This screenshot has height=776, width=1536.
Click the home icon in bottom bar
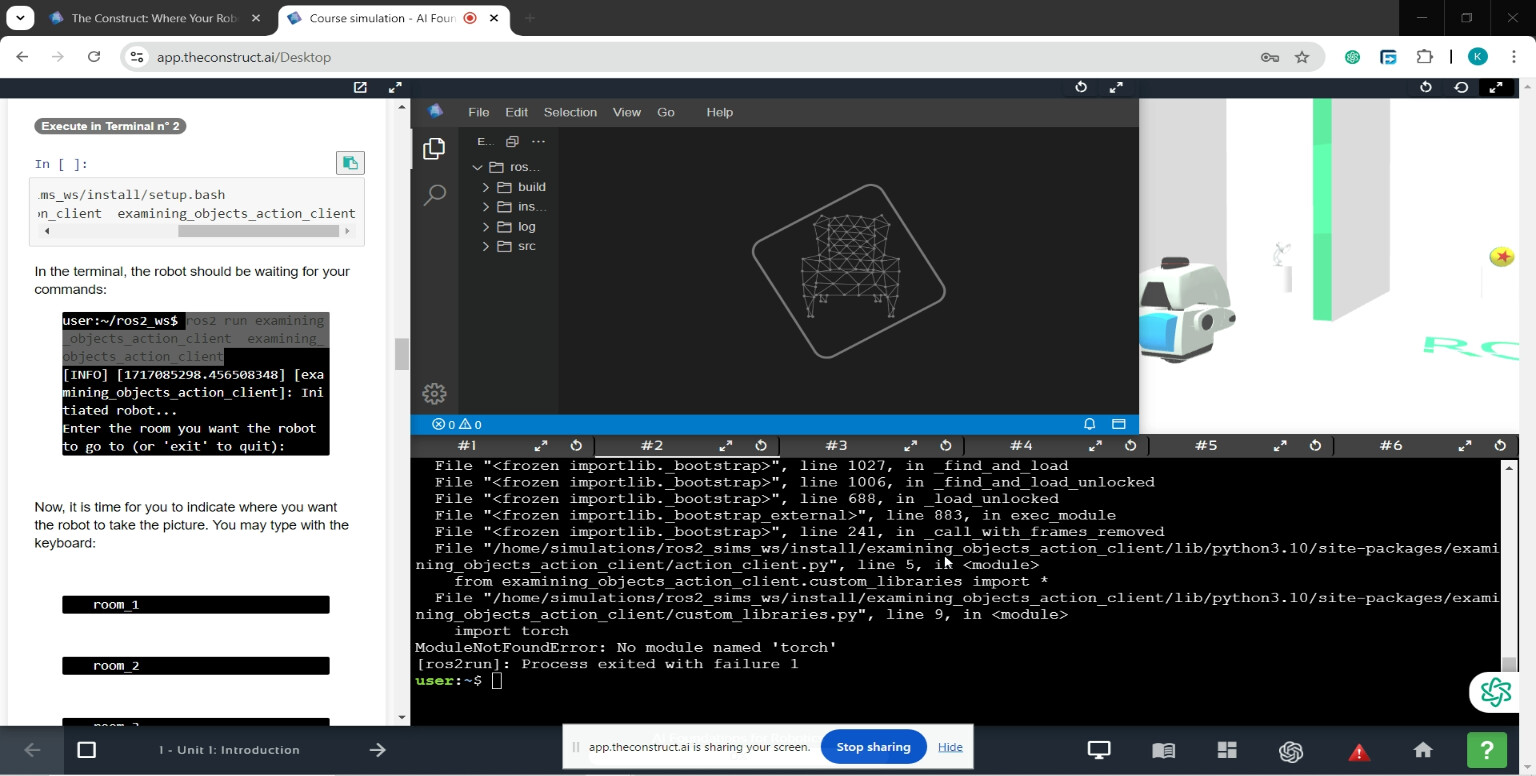click(1423, 750)
